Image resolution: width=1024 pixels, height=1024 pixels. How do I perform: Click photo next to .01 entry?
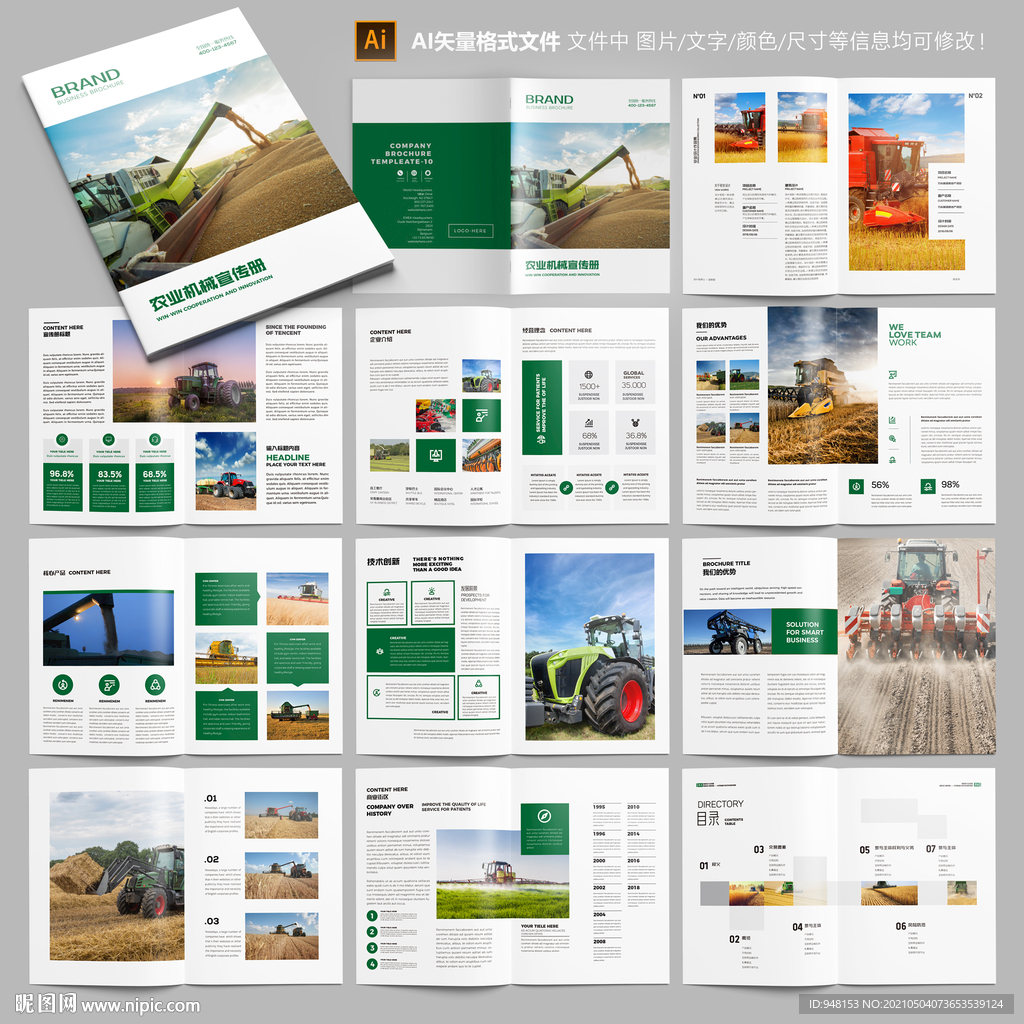[281, 815]
